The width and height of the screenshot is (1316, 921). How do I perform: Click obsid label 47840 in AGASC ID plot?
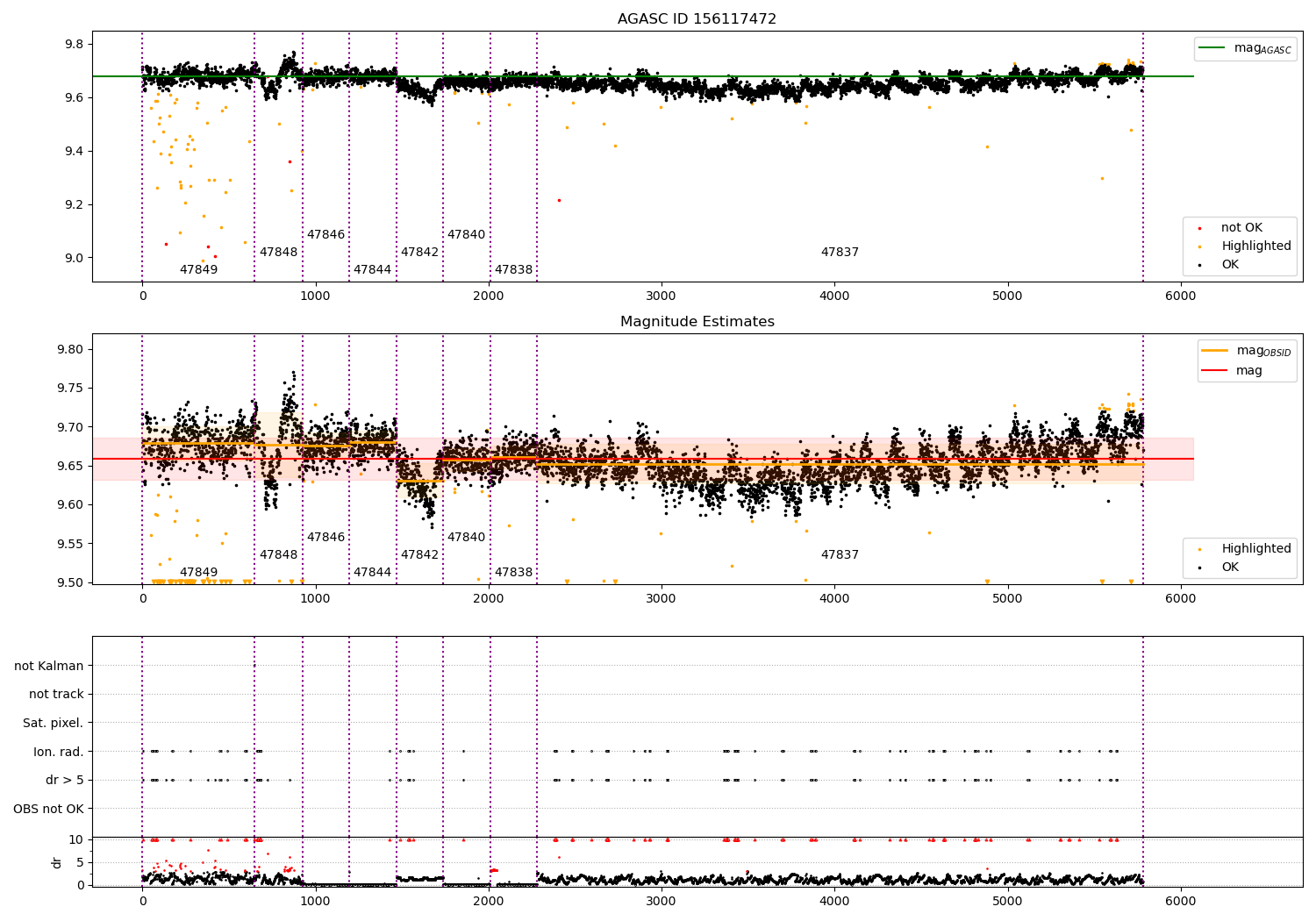466,235
